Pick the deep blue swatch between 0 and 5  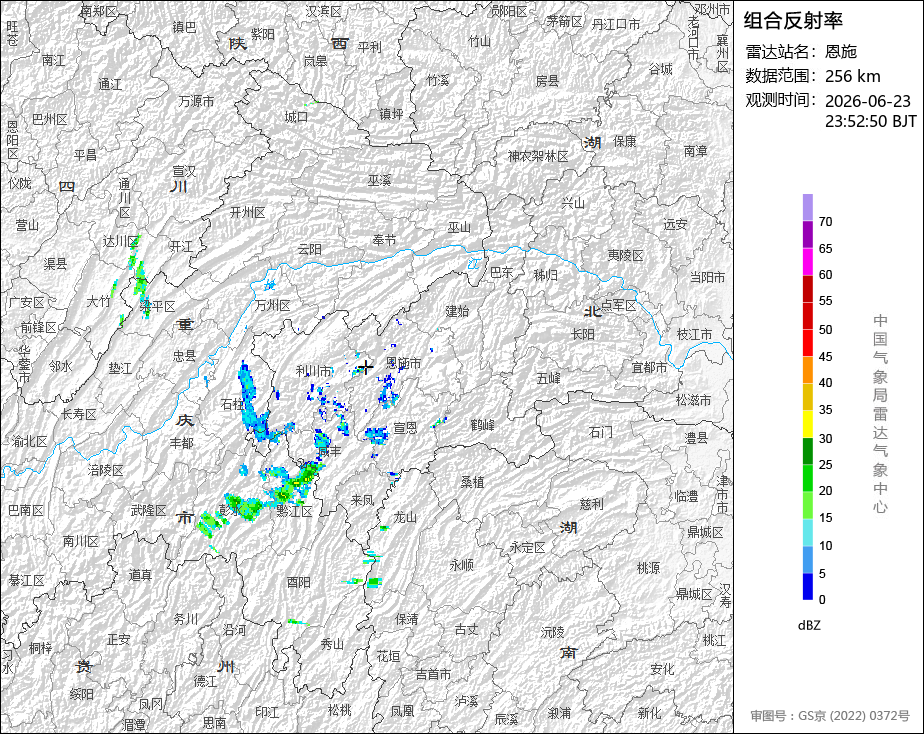click(808, 586)
